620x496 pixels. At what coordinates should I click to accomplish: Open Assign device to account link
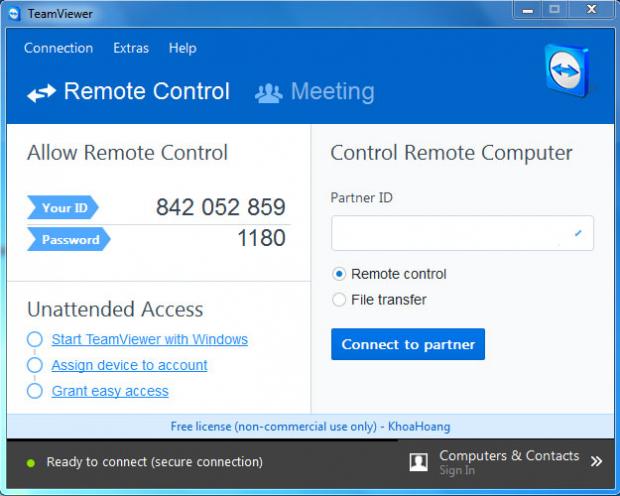[x=129, y=365]
